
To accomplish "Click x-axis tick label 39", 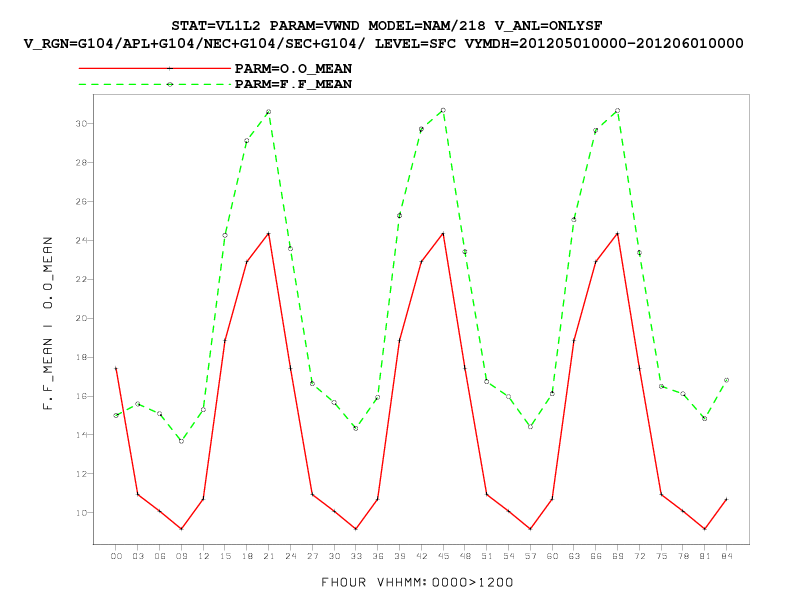I will [x=400, y=556].
